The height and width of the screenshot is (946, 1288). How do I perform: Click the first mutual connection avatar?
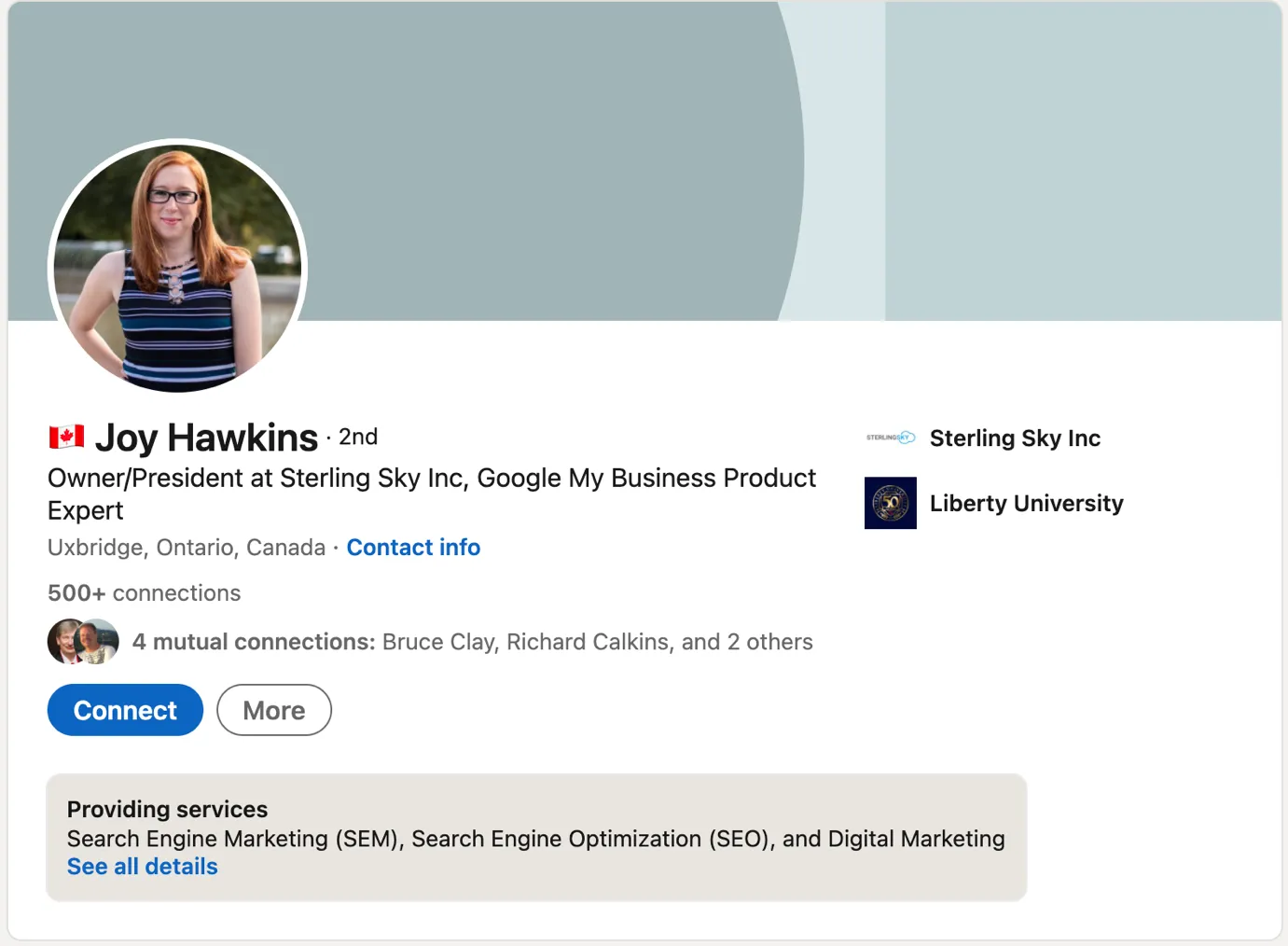pos(63,641)
